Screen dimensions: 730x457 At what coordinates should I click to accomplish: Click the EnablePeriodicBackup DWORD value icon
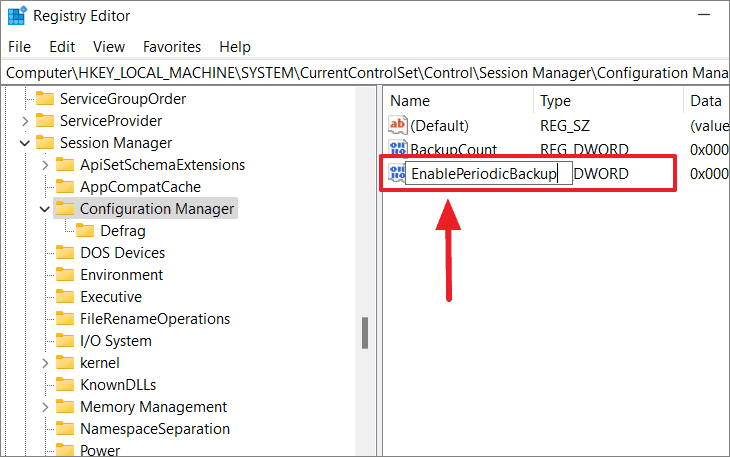397,174
